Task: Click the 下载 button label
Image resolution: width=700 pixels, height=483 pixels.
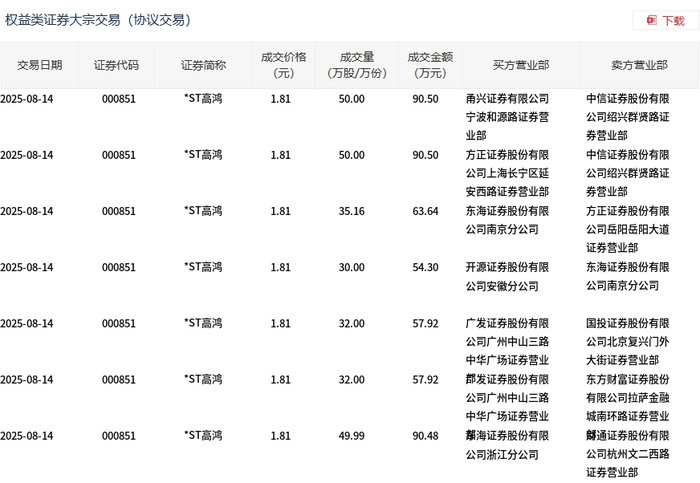Action: coord(673,21)
